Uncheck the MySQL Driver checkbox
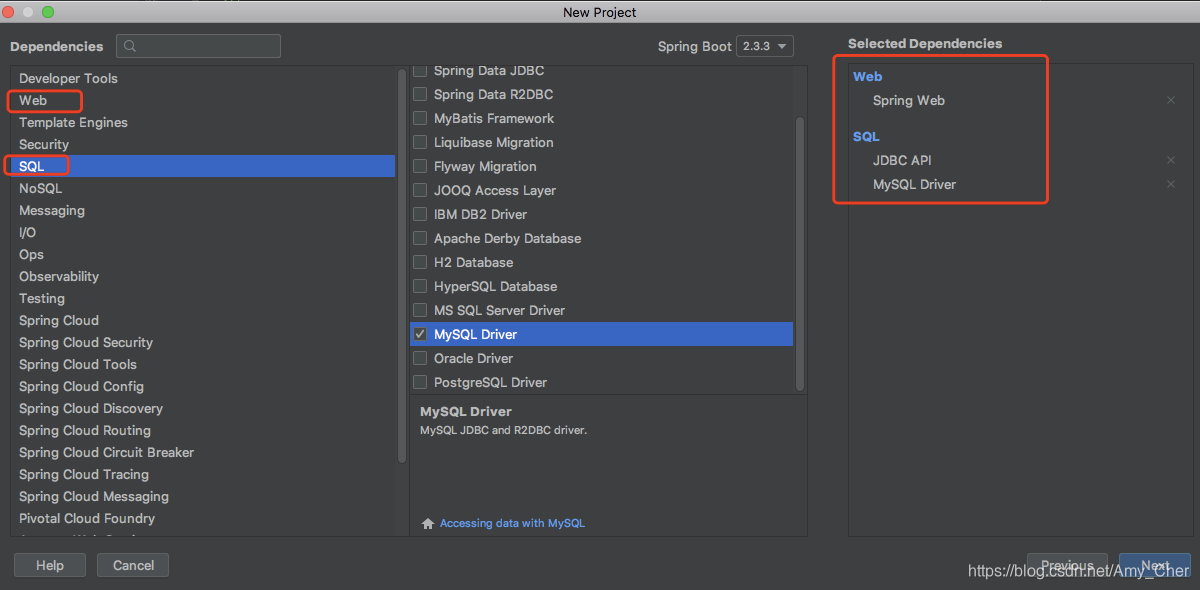The height and width of the screenshot is (590, 1200). click(420, 334)
